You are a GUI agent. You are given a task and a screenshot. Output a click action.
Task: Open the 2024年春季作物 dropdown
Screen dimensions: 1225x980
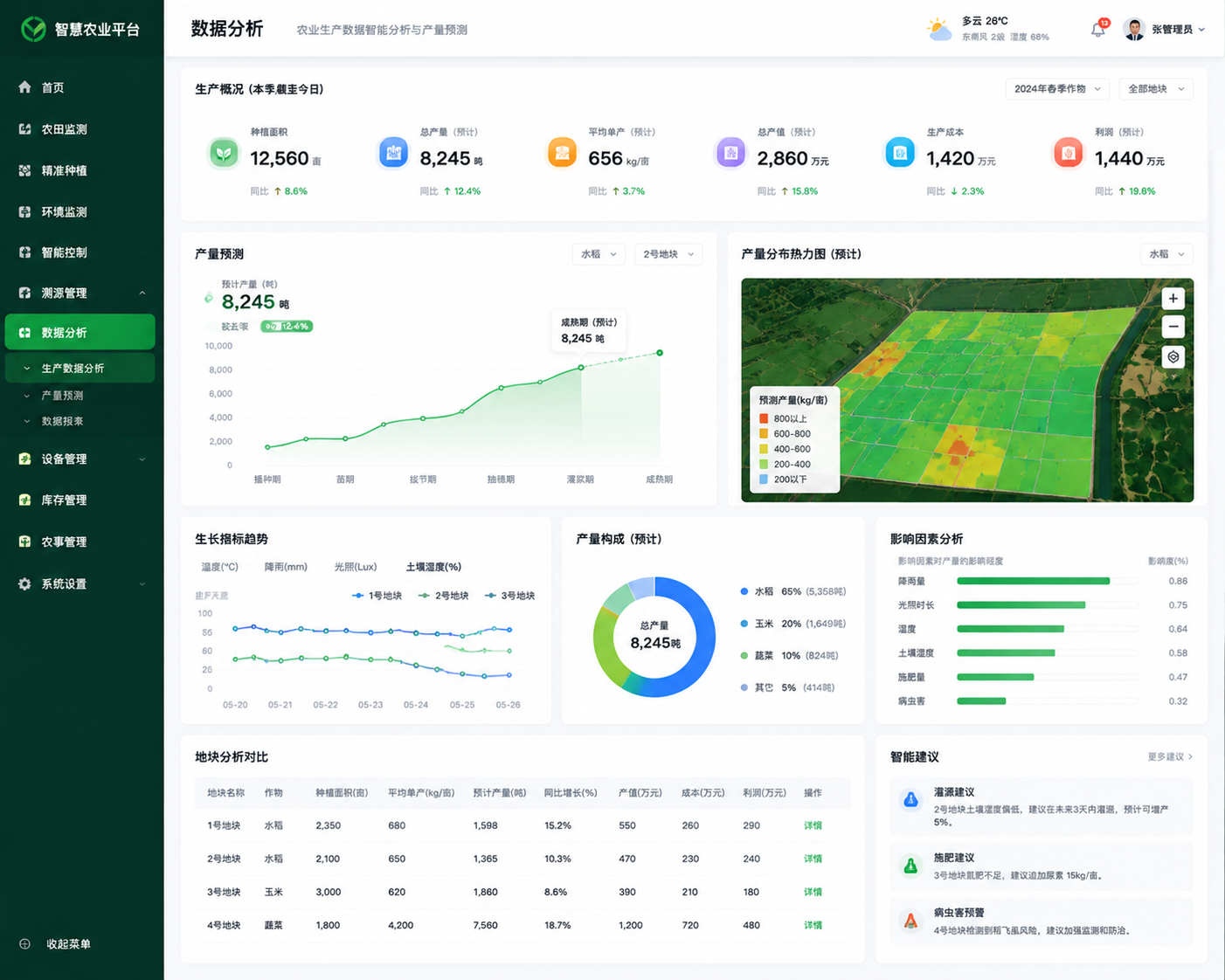(x=1057, y=89)
